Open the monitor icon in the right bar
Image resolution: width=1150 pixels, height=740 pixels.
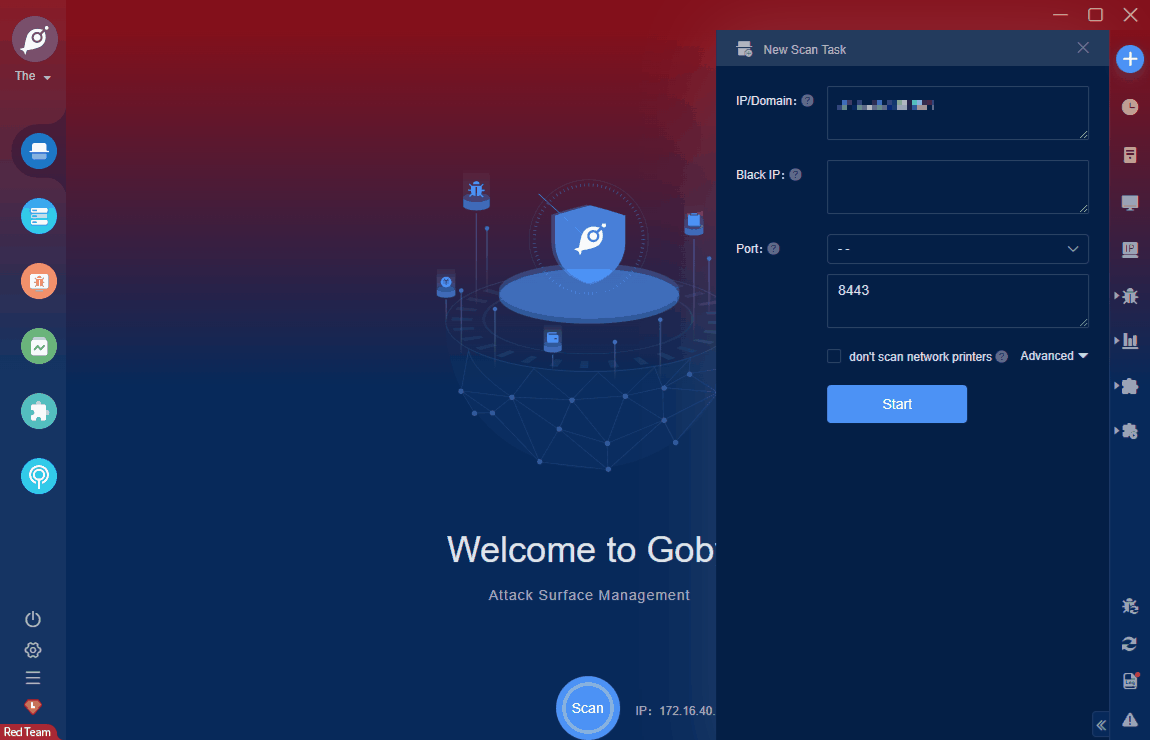(x=1129, y=203)
